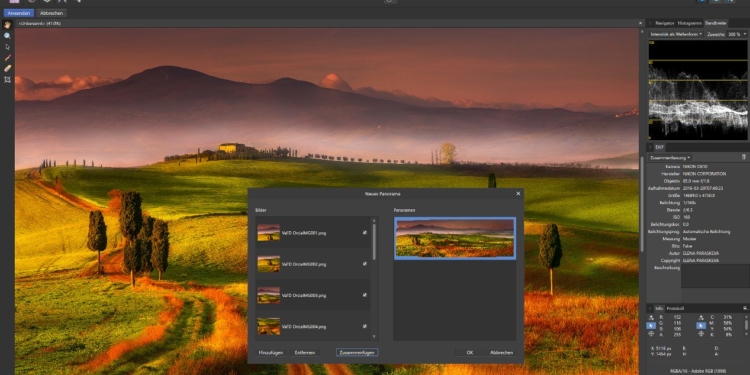Image resolution: width=750 pixels, height=375 pixels.
Task: Close the Neues Panorama dialog
Action: point(518,194)
